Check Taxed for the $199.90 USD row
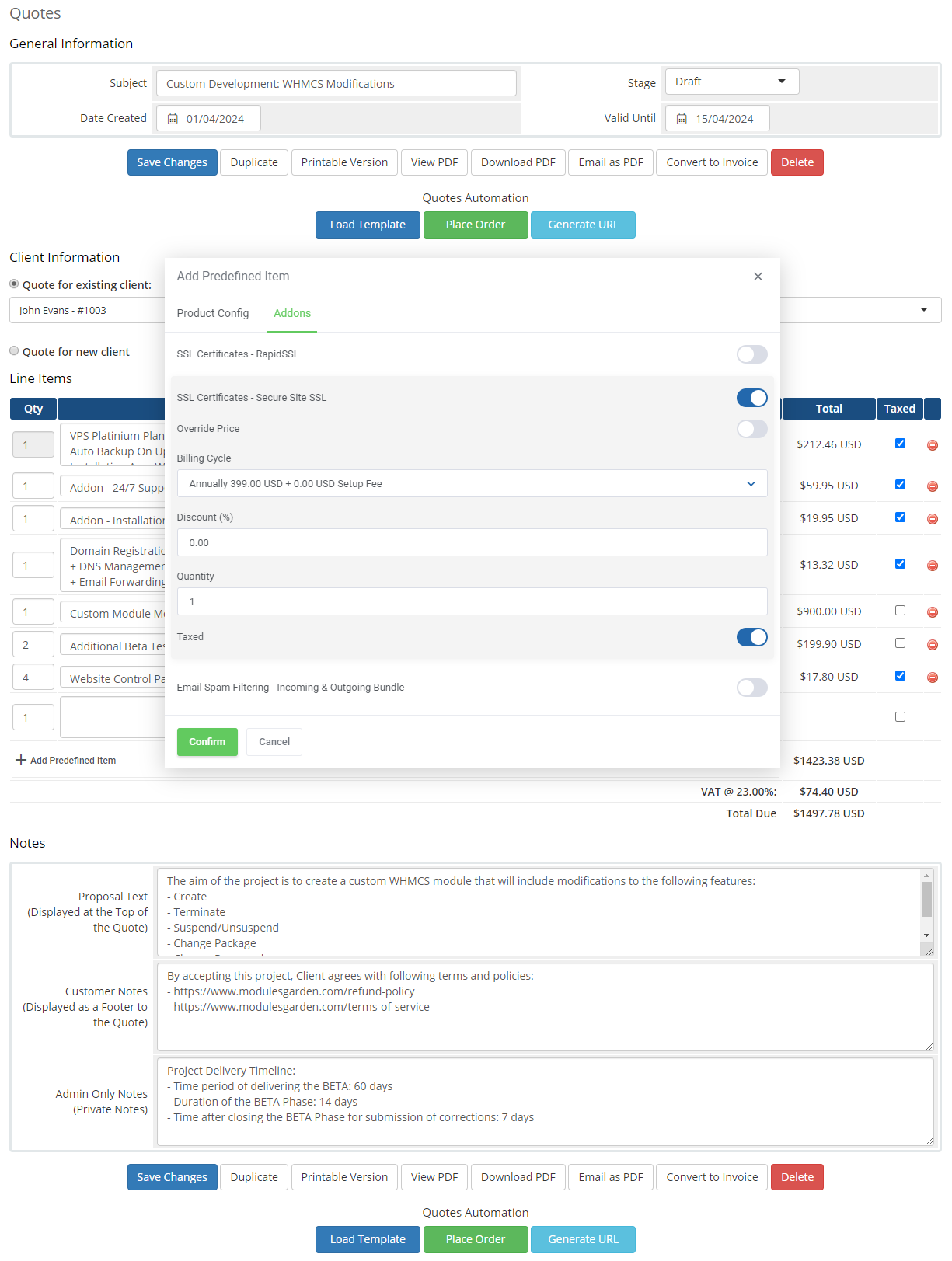The image size is (952, 1261). click(900, 643)
